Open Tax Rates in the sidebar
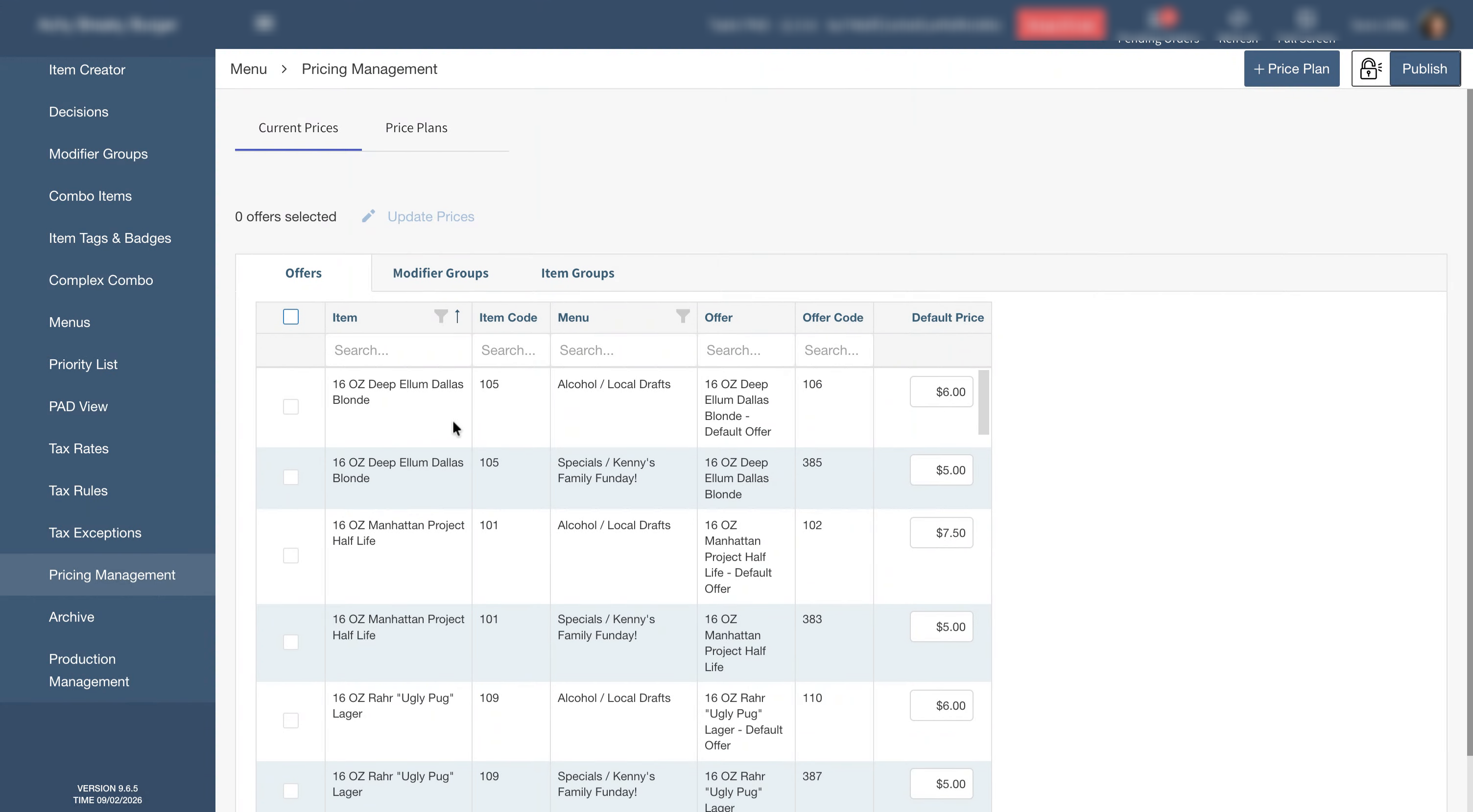 [79, 448]
